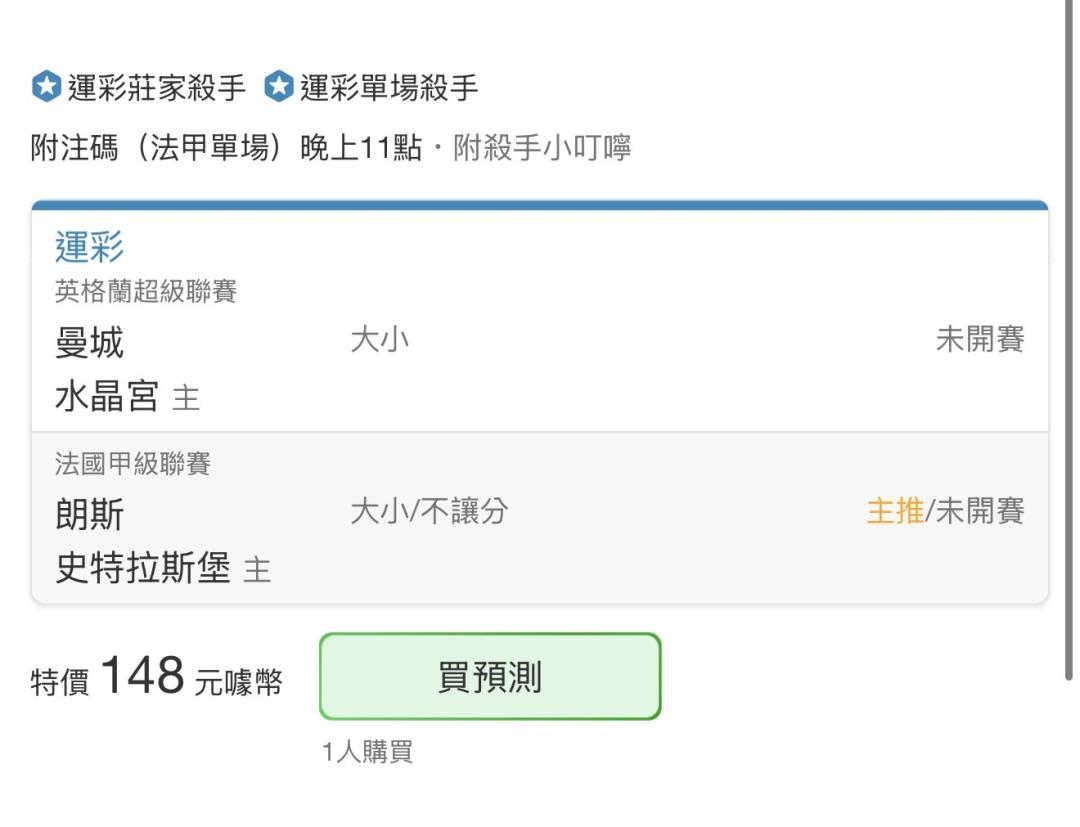Select the 水晶宮 home team name

pyautogui.click(x=107, y=397)
